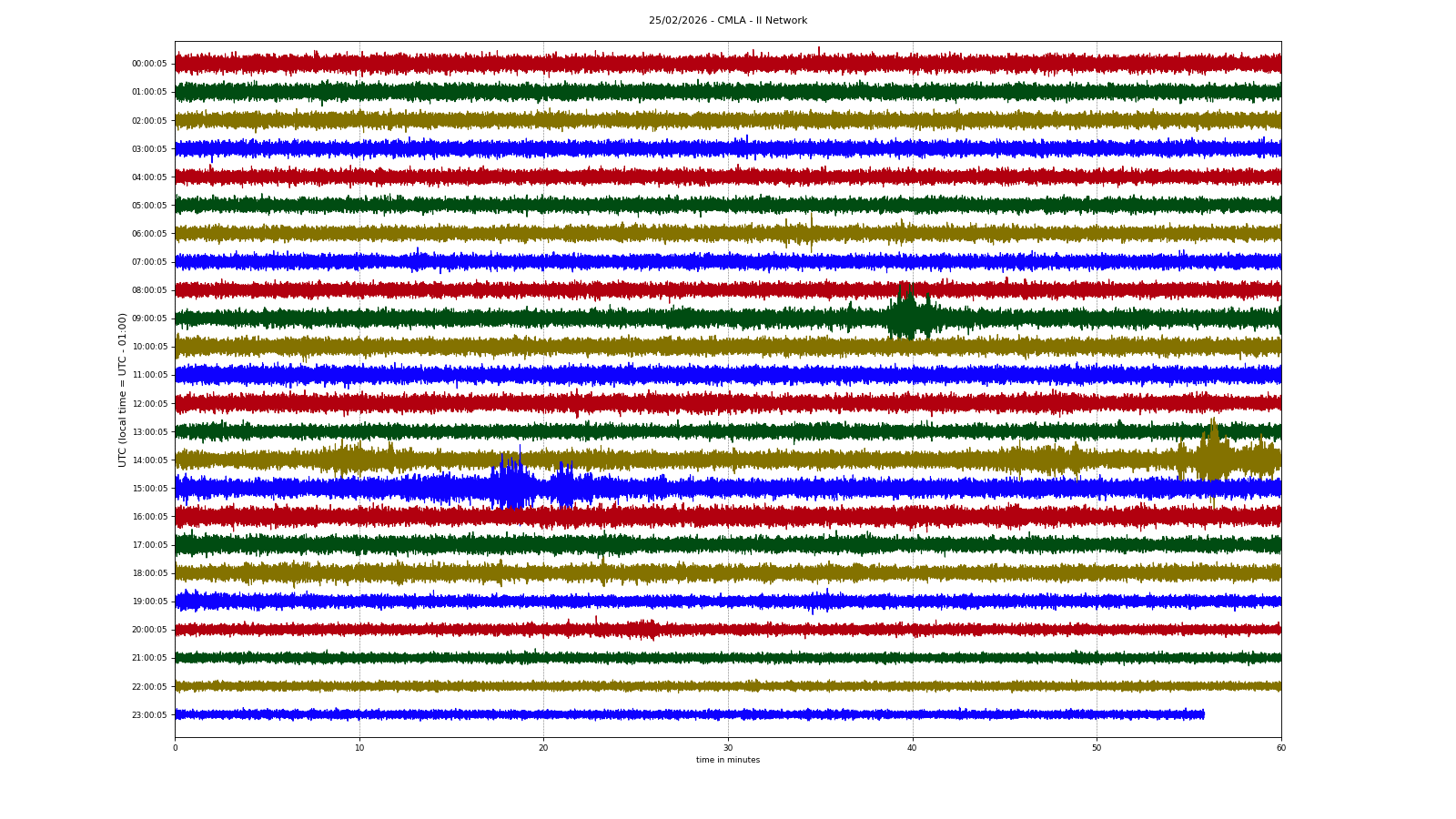Click the 12:00:05 row time label
The image size is (1456, 819).
[149, 404]
